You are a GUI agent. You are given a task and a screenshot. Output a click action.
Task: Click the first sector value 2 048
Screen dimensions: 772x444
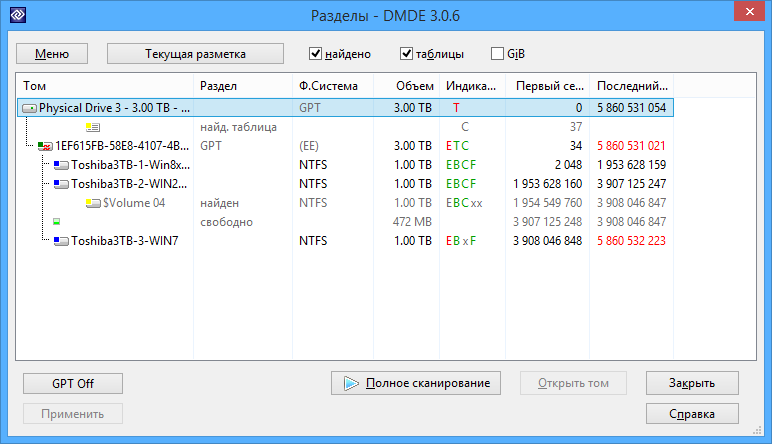point(568,165)
